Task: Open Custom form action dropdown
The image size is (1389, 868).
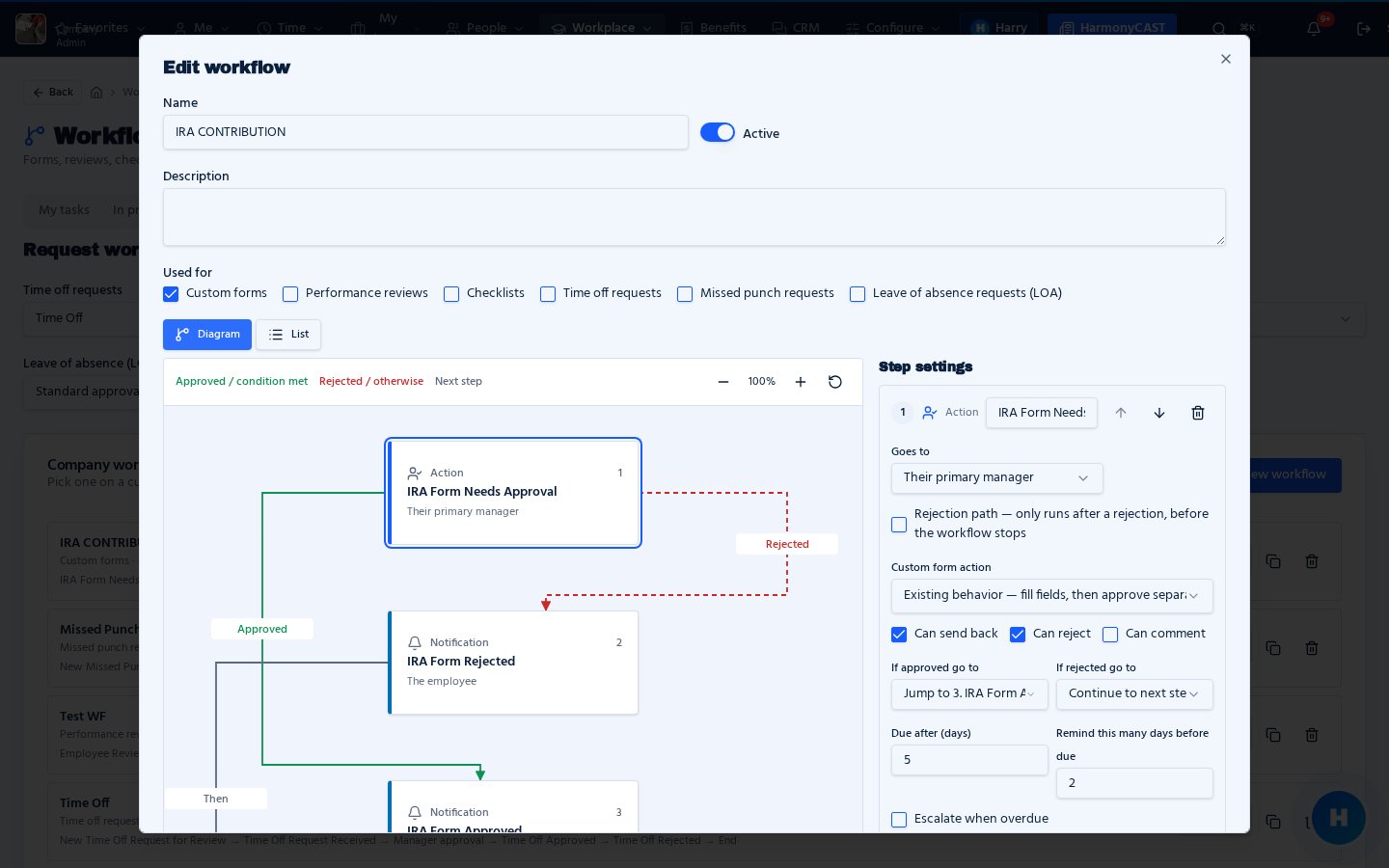Action: 1051,596
